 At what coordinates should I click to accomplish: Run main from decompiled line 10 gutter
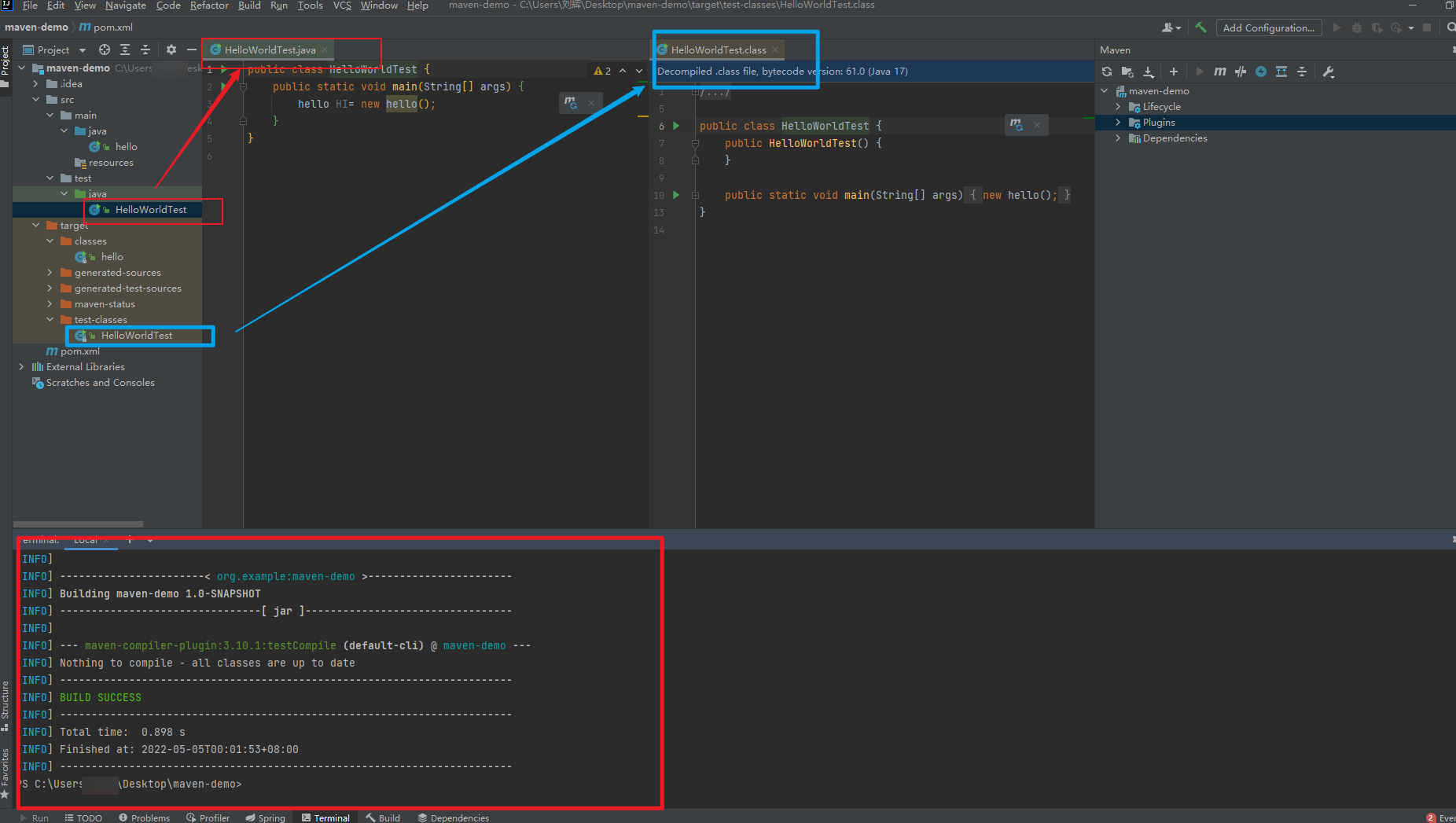coord(676,195)
